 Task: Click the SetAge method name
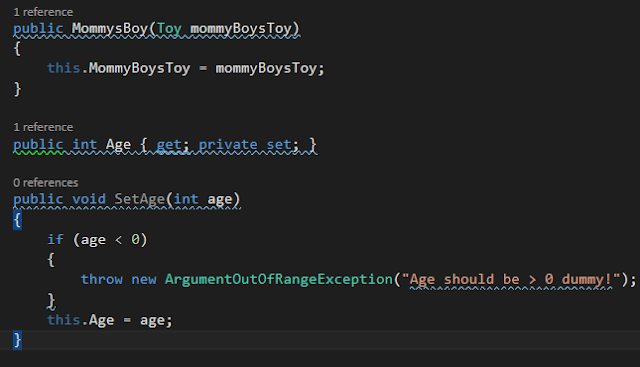click(139, 199)
